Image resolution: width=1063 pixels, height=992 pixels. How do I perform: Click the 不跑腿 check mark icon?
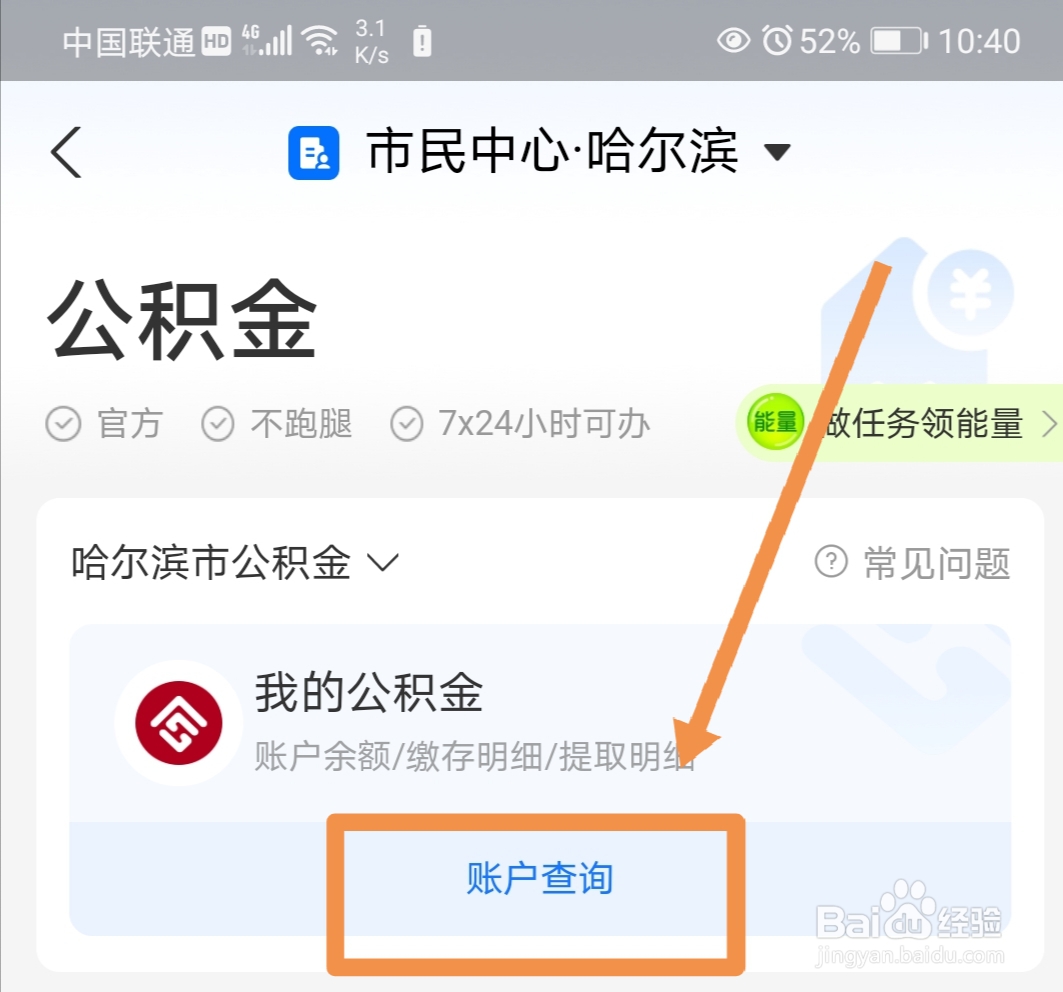218,424
